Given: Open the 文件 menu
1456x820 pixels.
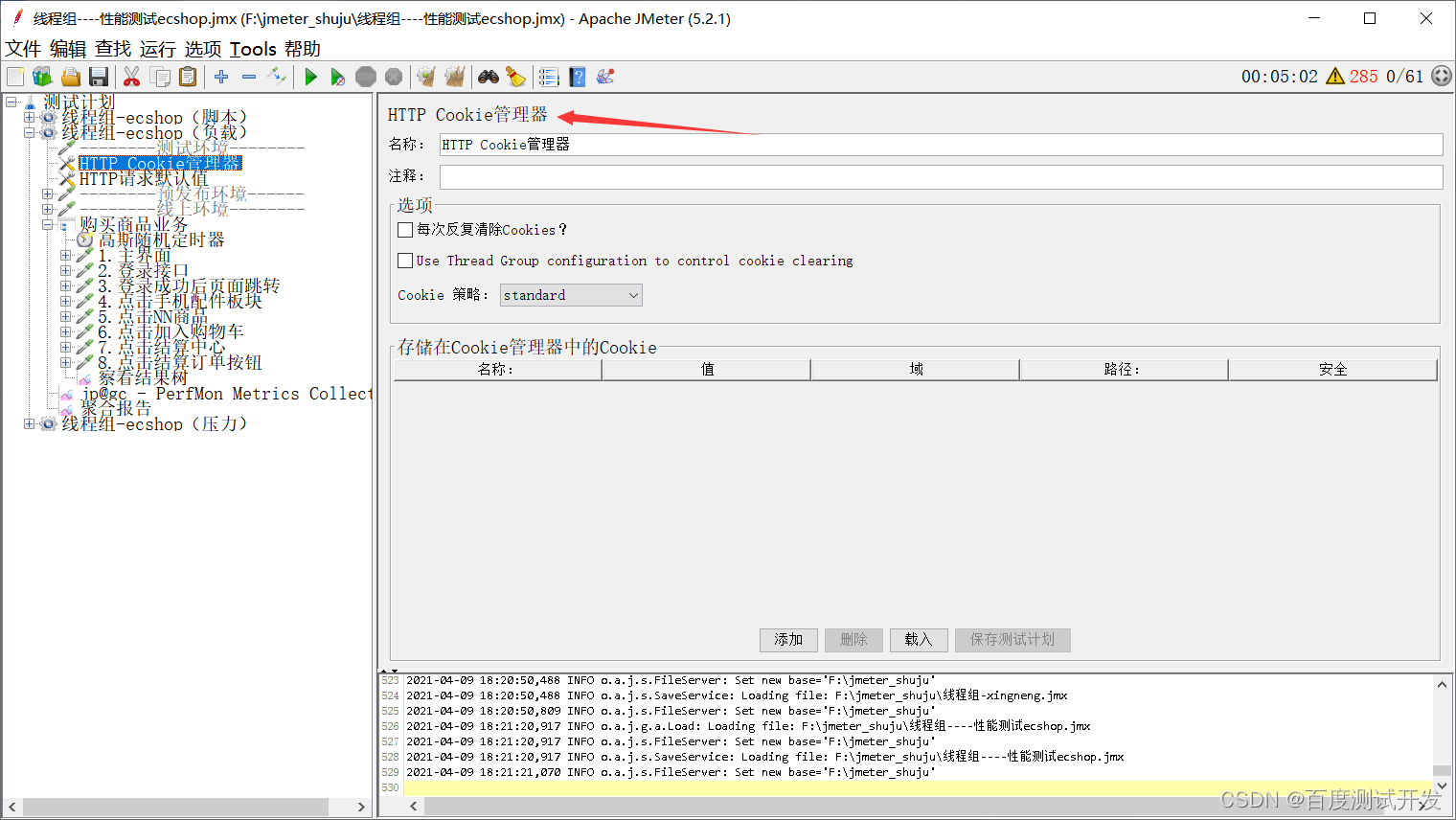Looking at the screenshot, I should pyautogui.click(x=23, y=49).
